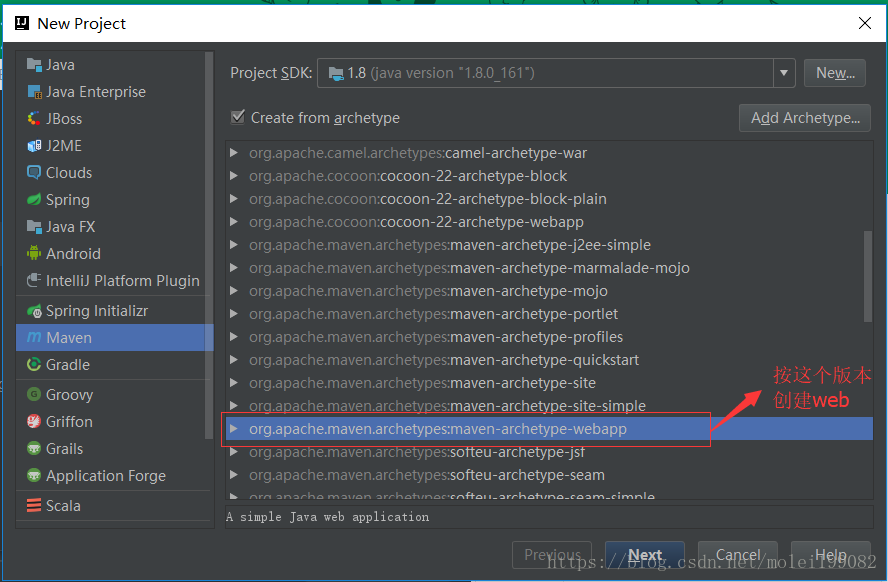Select Griffon project category
Screen dimensions: 888x582
tap(115, 422)
